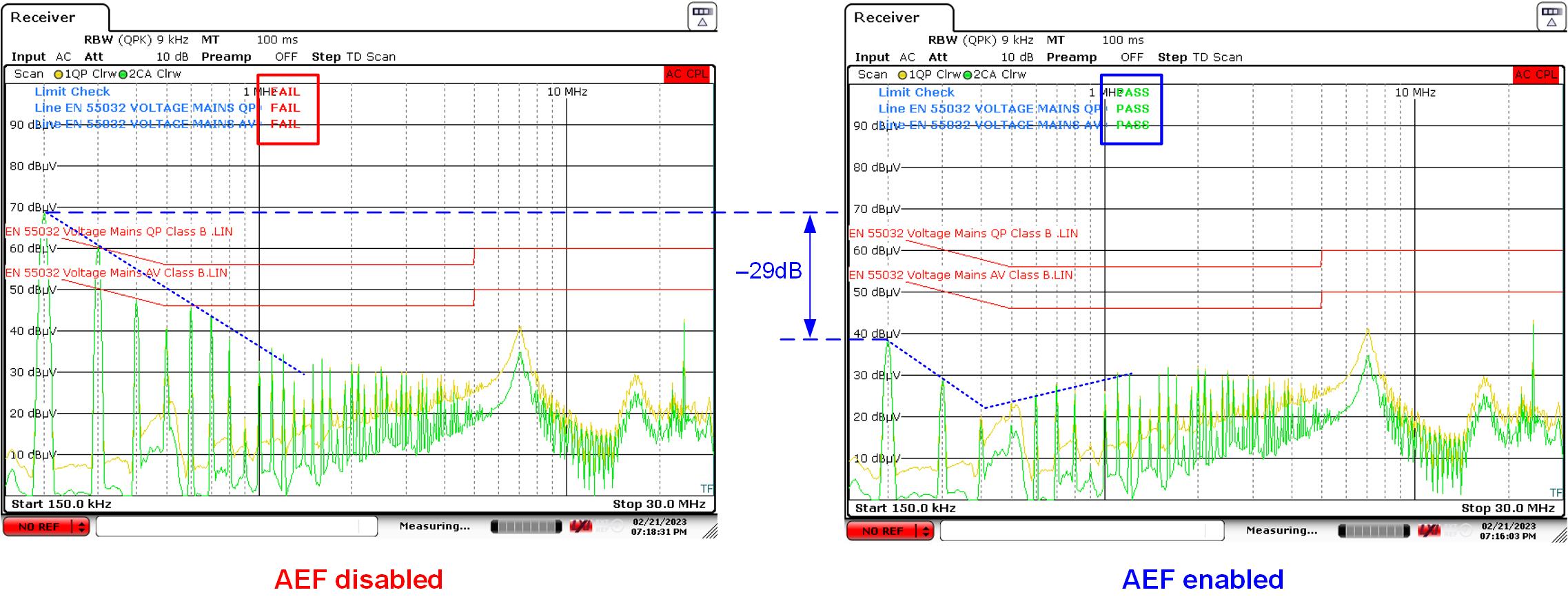
Task: Toggle the AC CPL indicator on right receiver
Action: click(x=1535, y=75)
